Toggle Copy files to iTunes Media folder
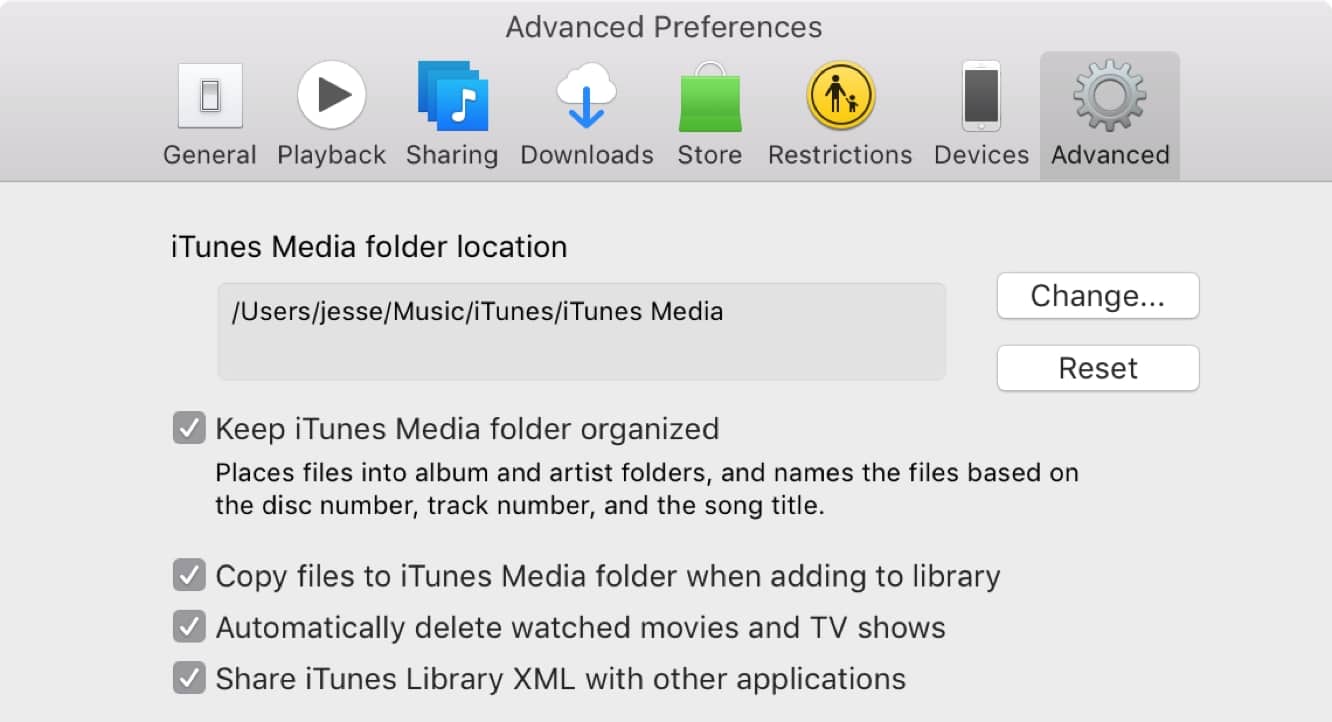 (189, 576)
